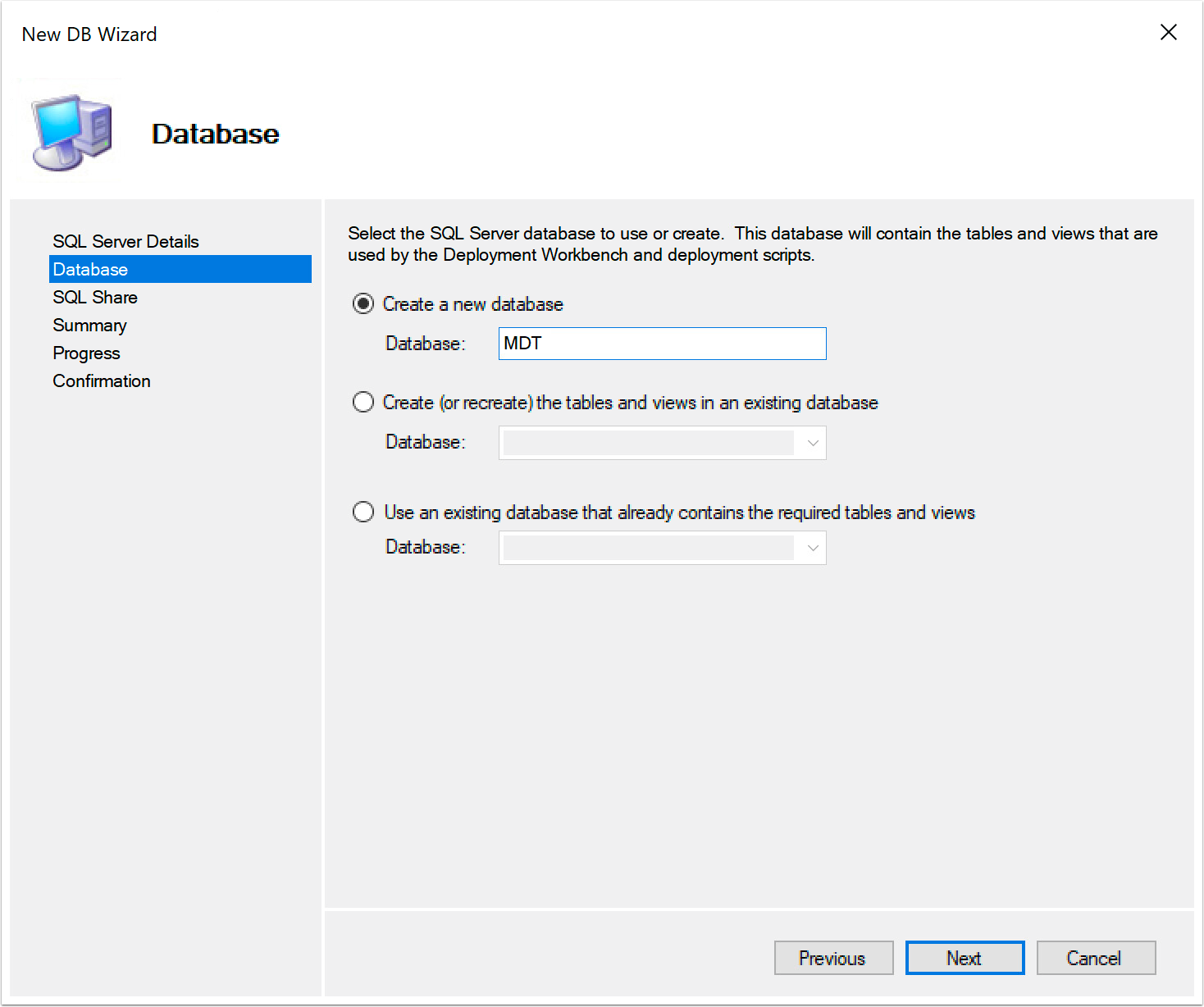
Task: Expand the database dropdown for existing tables option
Action: [x=812, y=547]
